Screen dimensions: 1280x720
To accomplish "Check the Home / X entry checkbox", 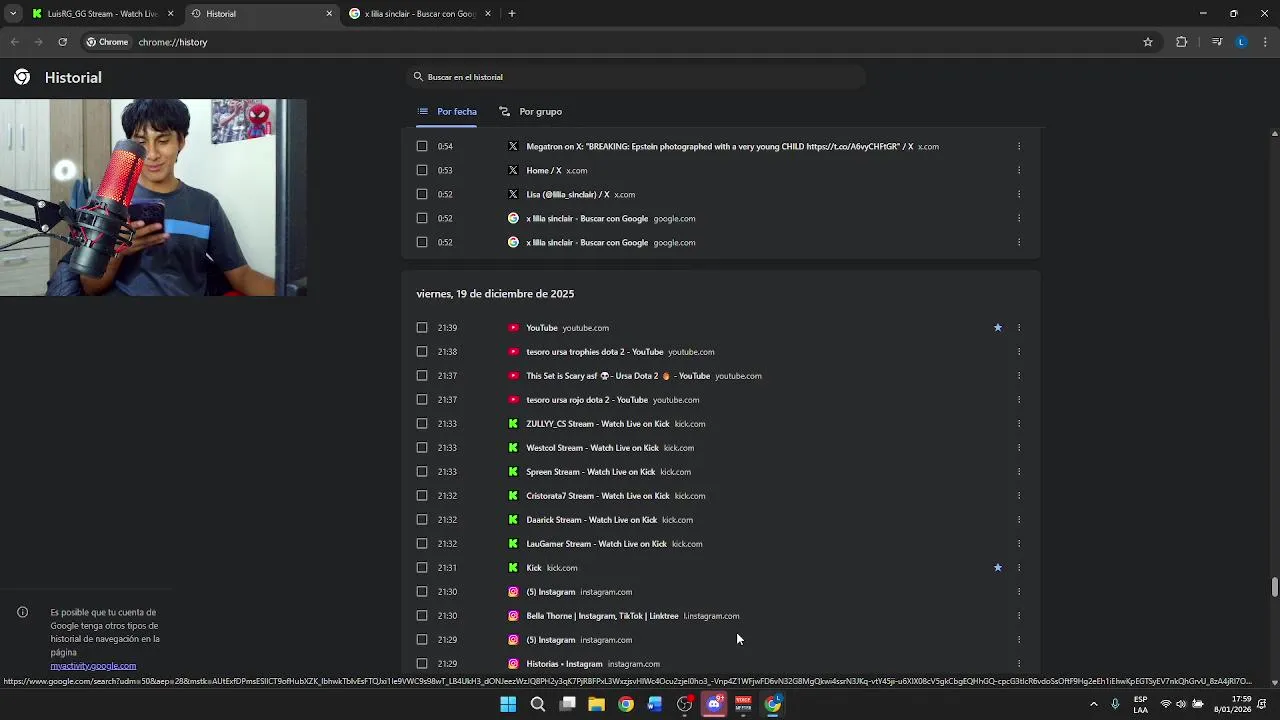I will click(x=422, y=170).
